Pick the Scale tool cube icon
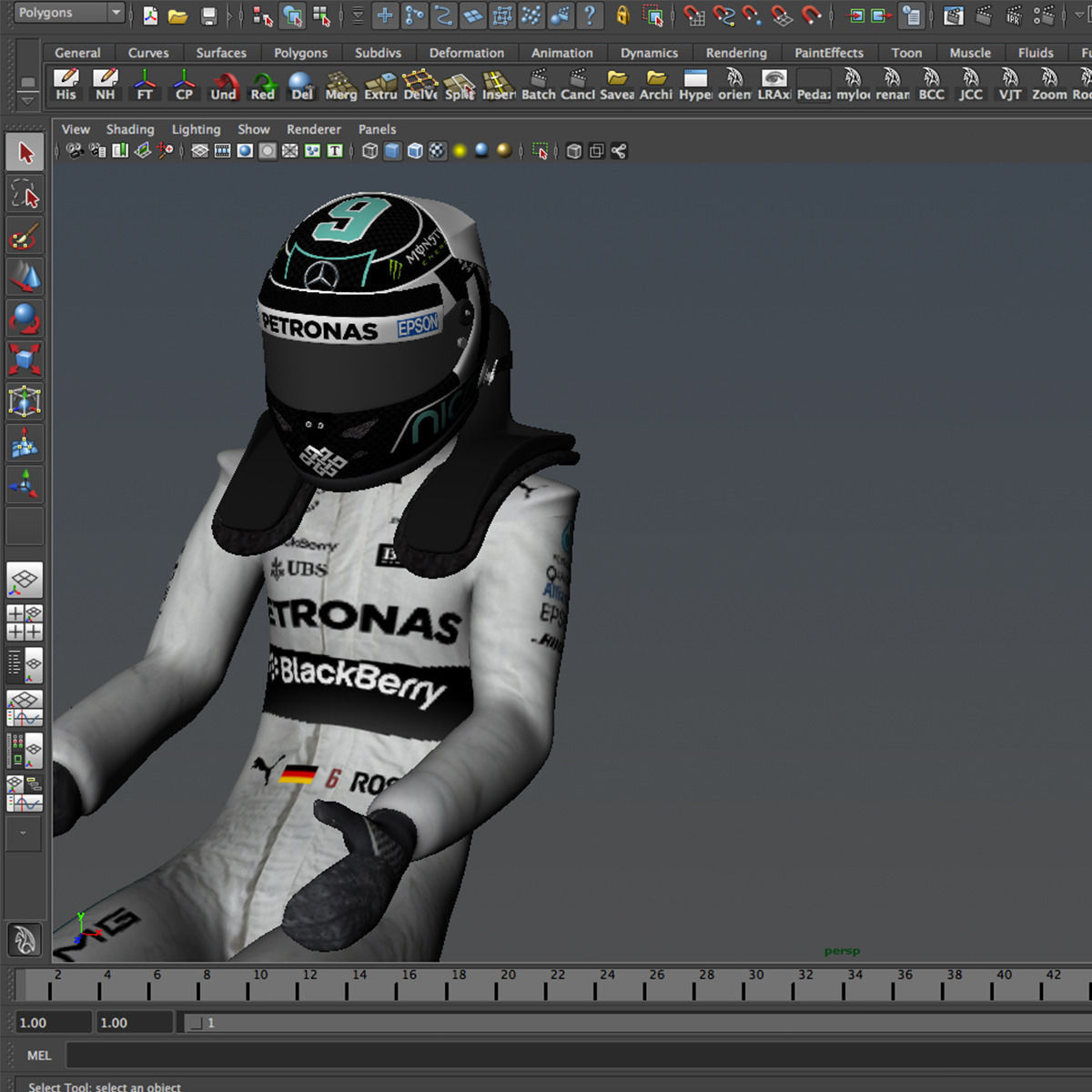This screenshot has width=1092, height=1092. tap(25, 359)
